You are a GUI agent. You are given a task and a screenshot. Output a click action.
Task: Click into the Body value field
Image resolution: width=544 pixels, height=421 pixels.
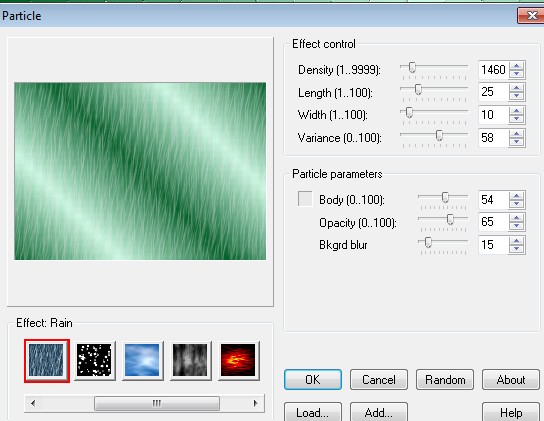[x=493, y=200]
